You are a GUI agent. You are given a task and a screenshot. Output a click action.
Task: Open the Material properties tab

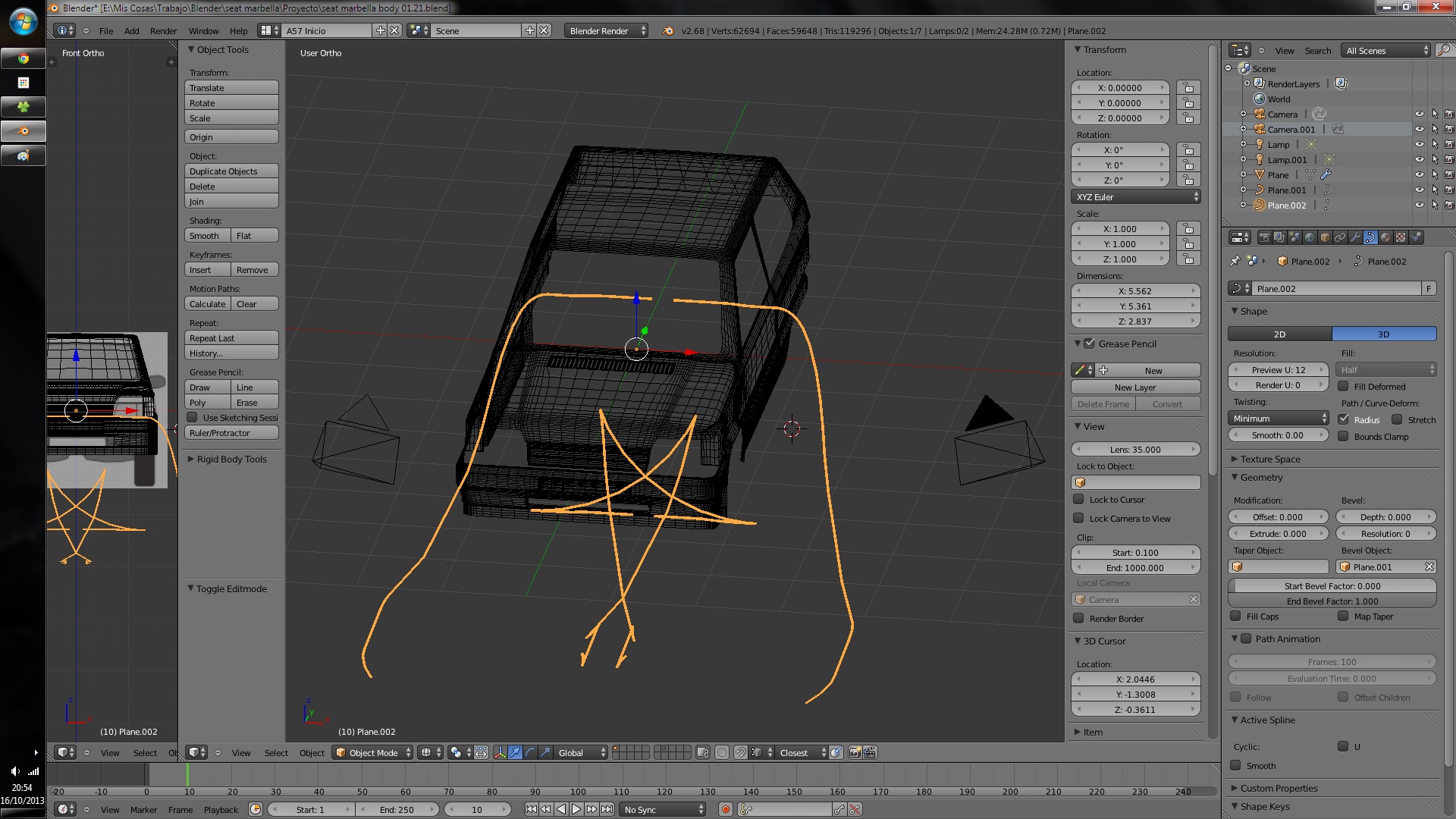point(1385,237)
